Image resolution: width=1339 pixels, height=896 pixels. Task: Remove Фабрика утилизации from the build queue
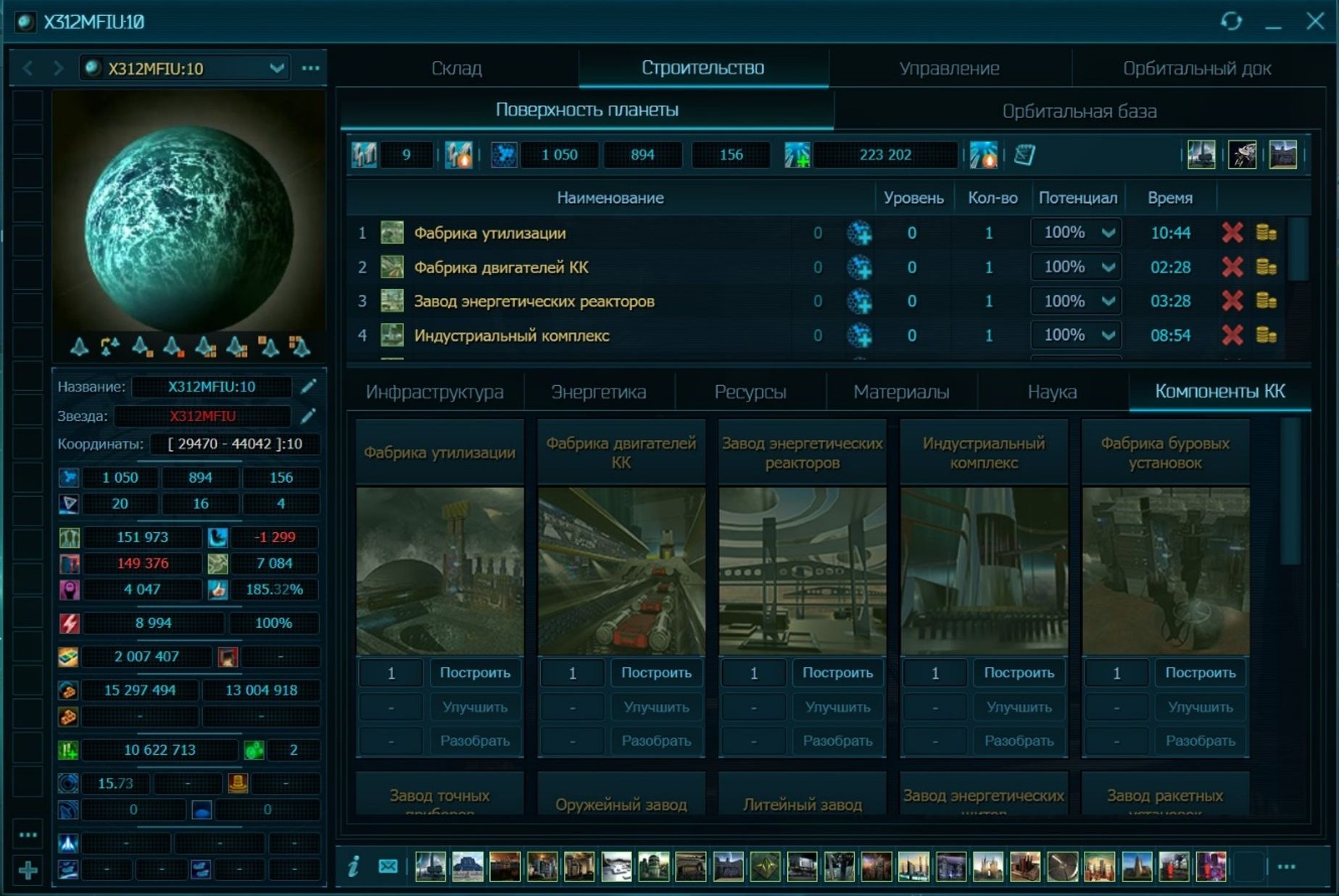tap(1232, 233)
